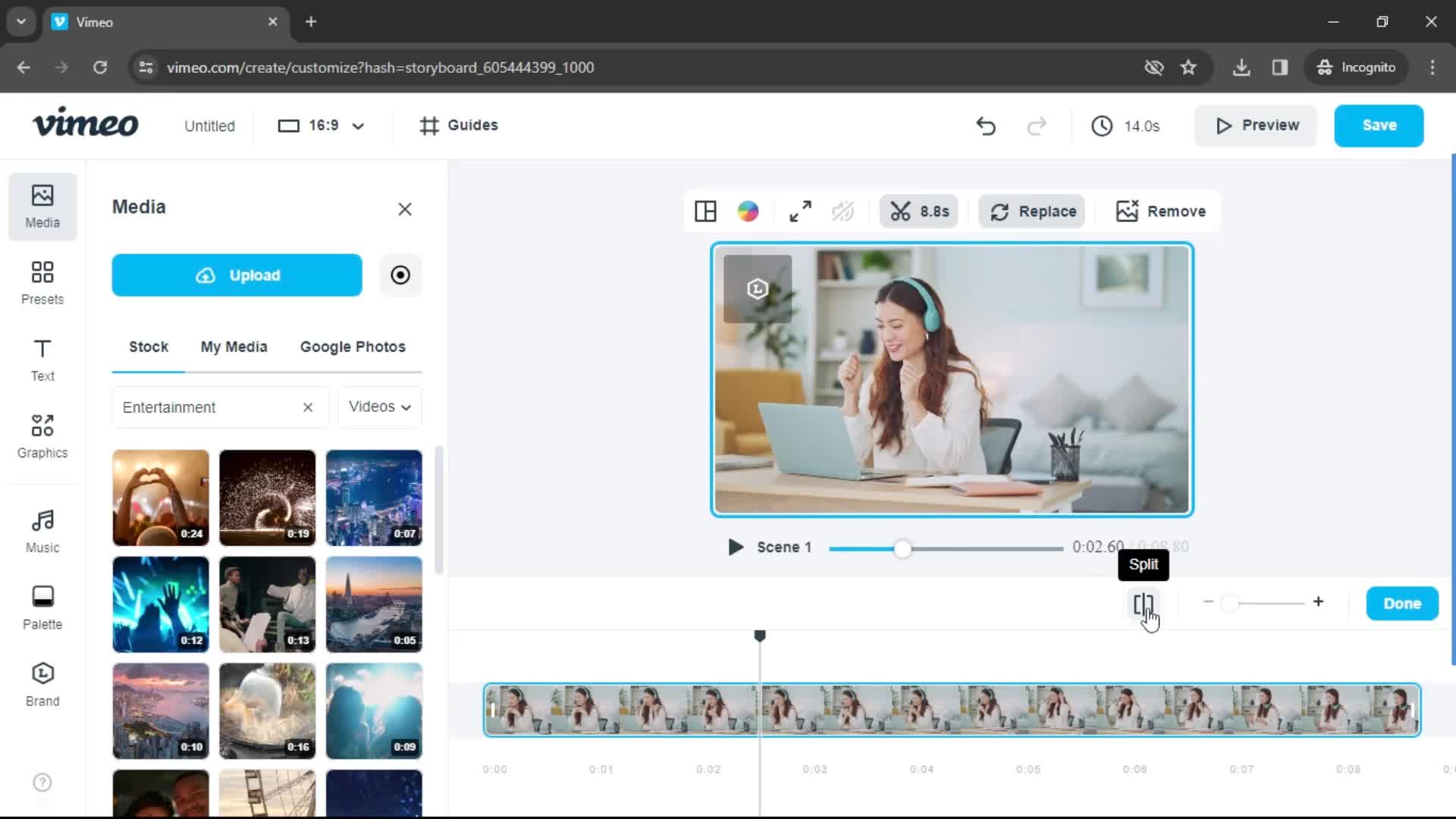Click the layout grid icon above the preview

(x=705, y=212)
